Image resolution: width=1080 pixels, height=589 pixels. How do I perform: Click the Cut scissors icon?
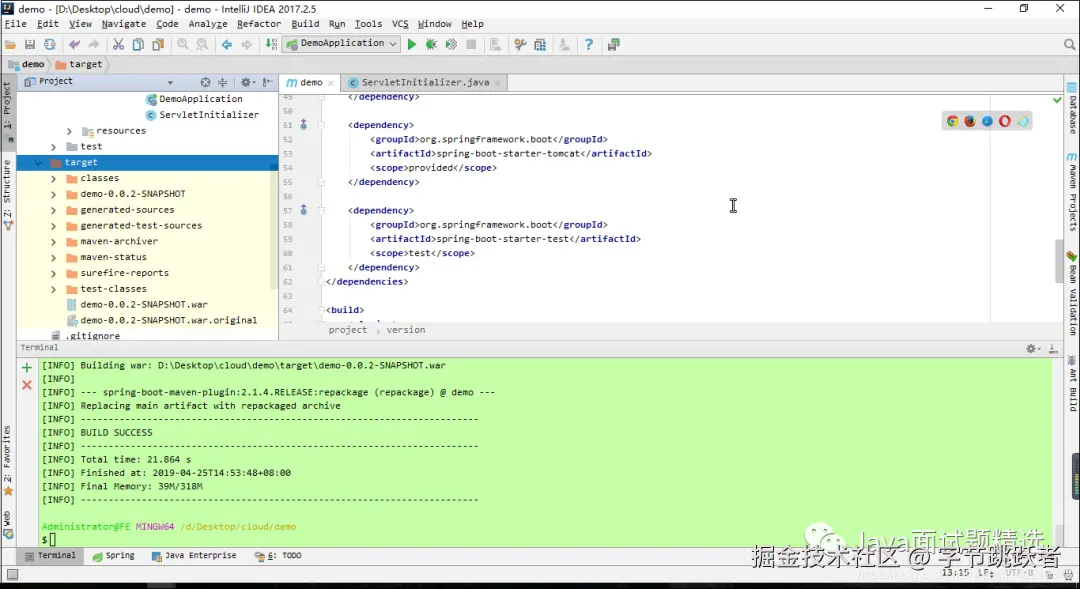click(x=118, y=44)
